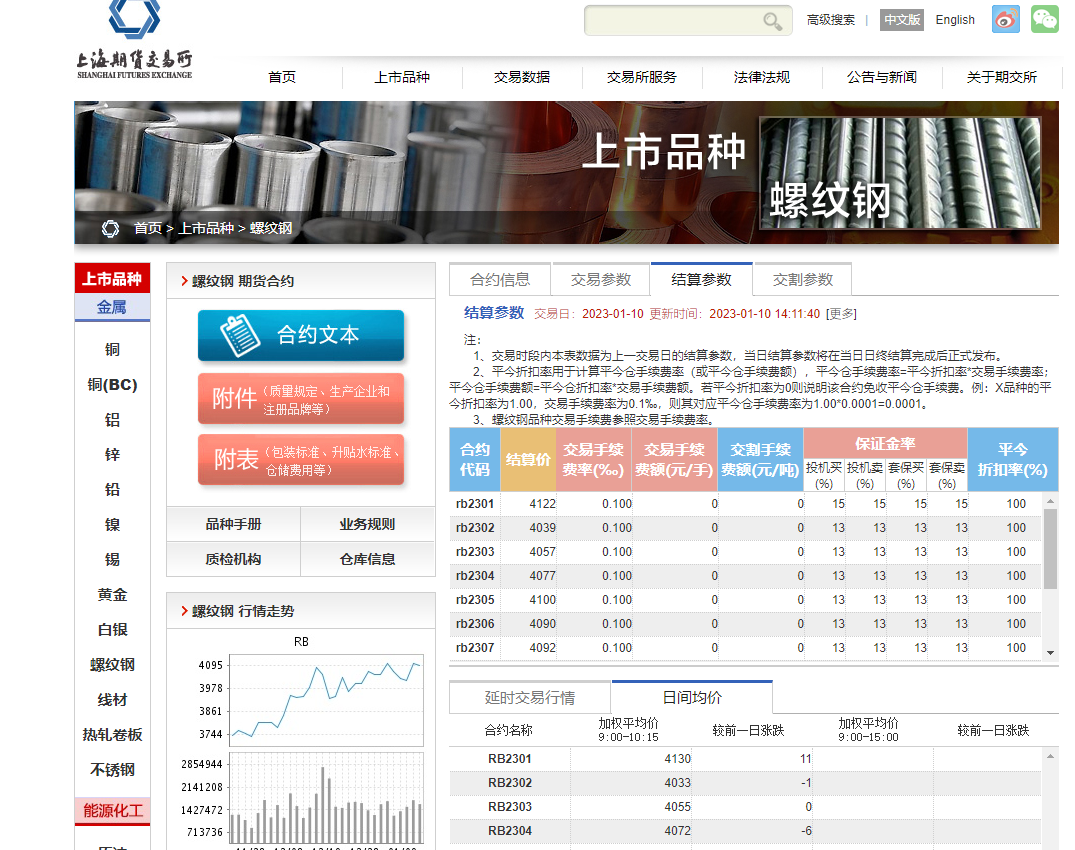Click the 螺纹钢 banner thumbnail image

pyautogui.click(x=900, y=173)
